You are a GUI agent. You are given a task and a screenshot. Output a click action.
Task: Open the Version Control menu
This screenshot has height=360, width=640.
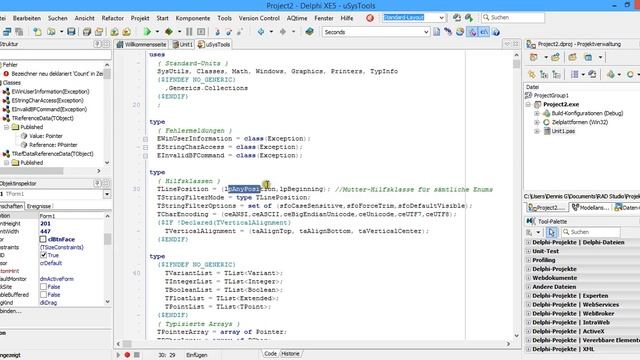(x=259, y=18)
